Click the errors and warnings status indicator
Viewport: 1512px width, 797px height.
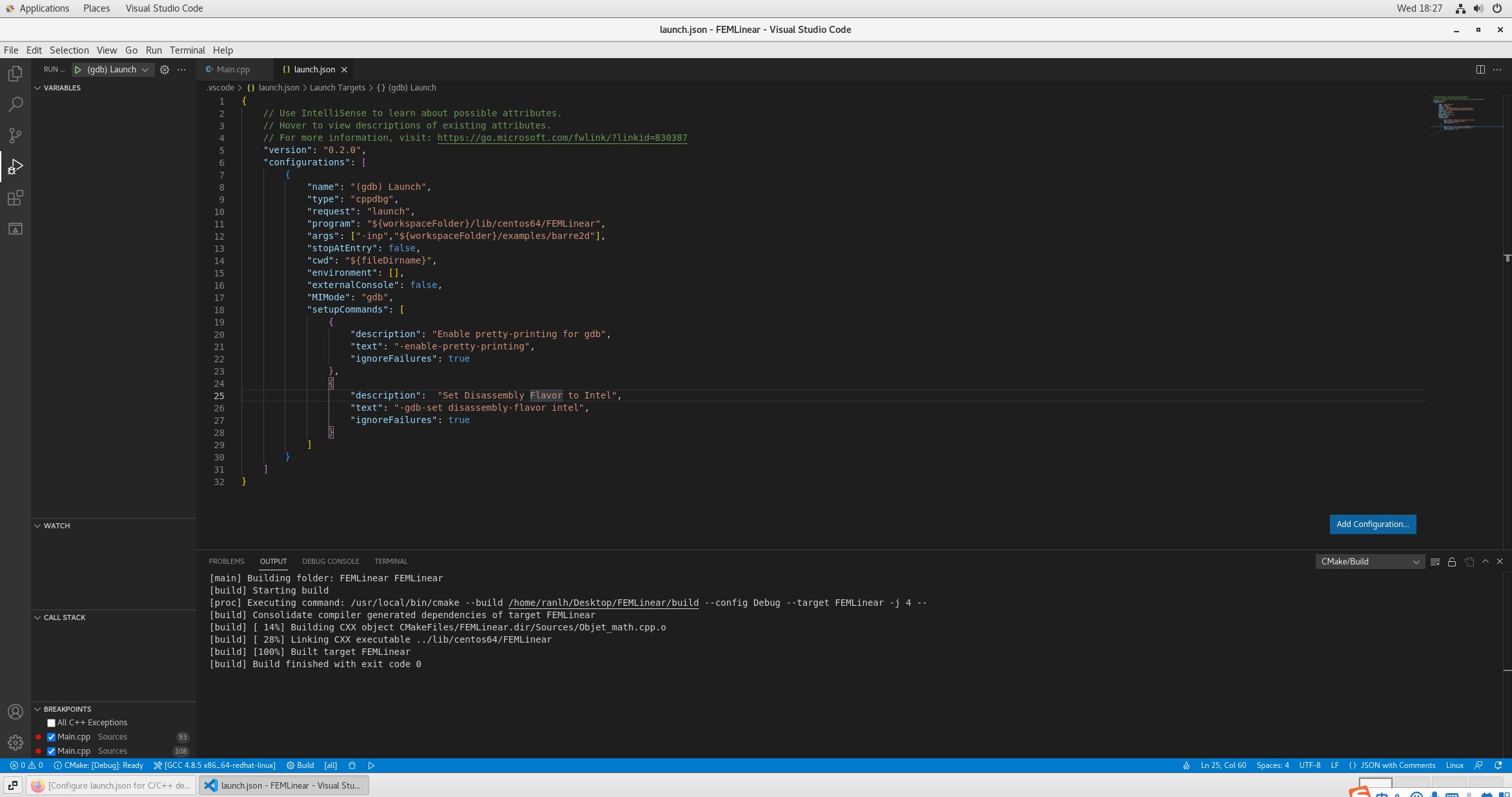pos(26,765)
